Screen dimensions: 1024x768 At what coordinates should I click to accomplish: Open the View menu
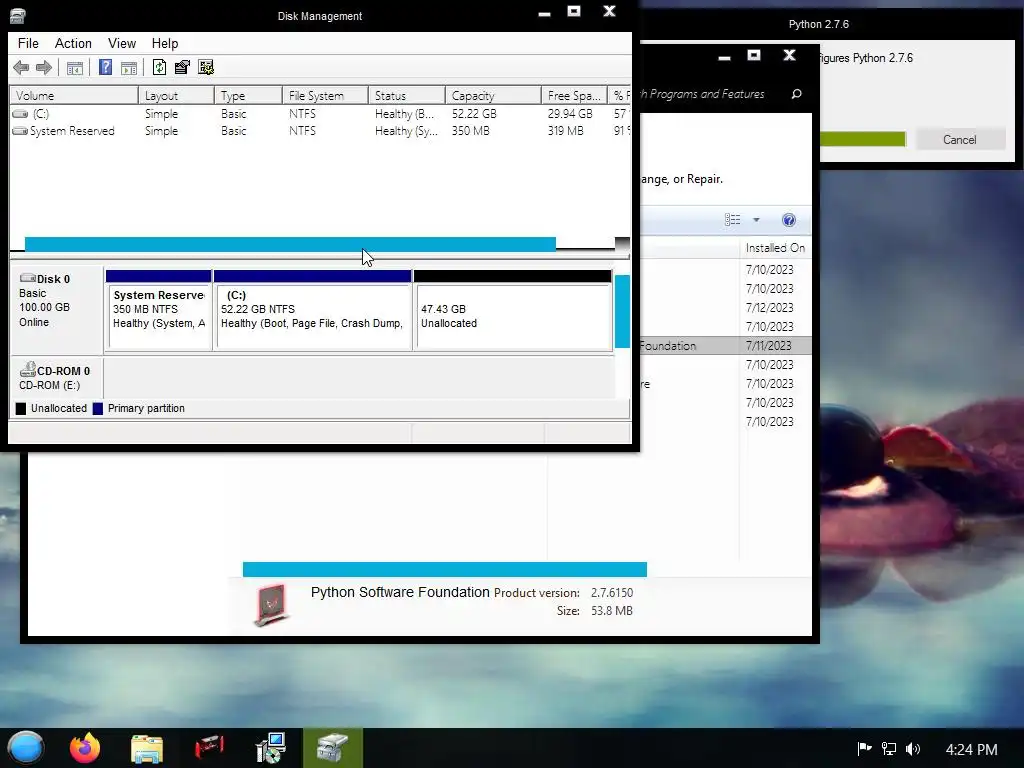122,43
